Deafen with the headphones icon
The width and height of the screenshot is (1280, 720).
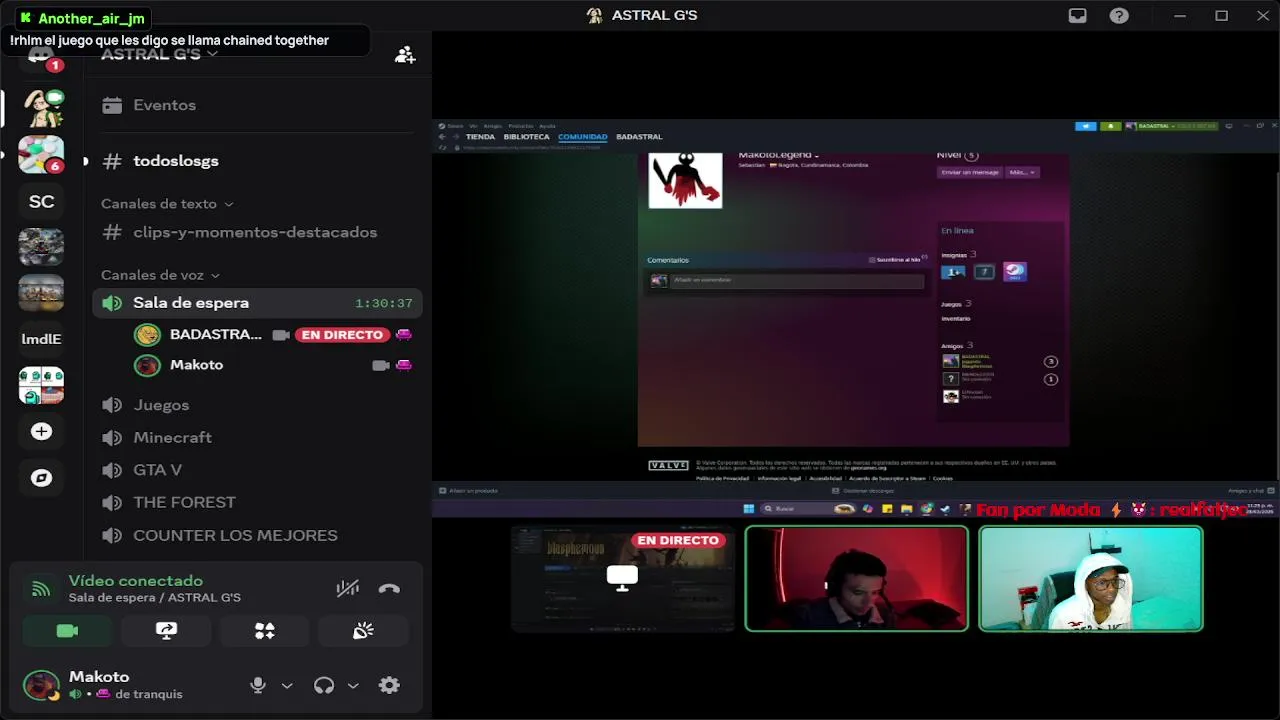(x=323, y=685)
